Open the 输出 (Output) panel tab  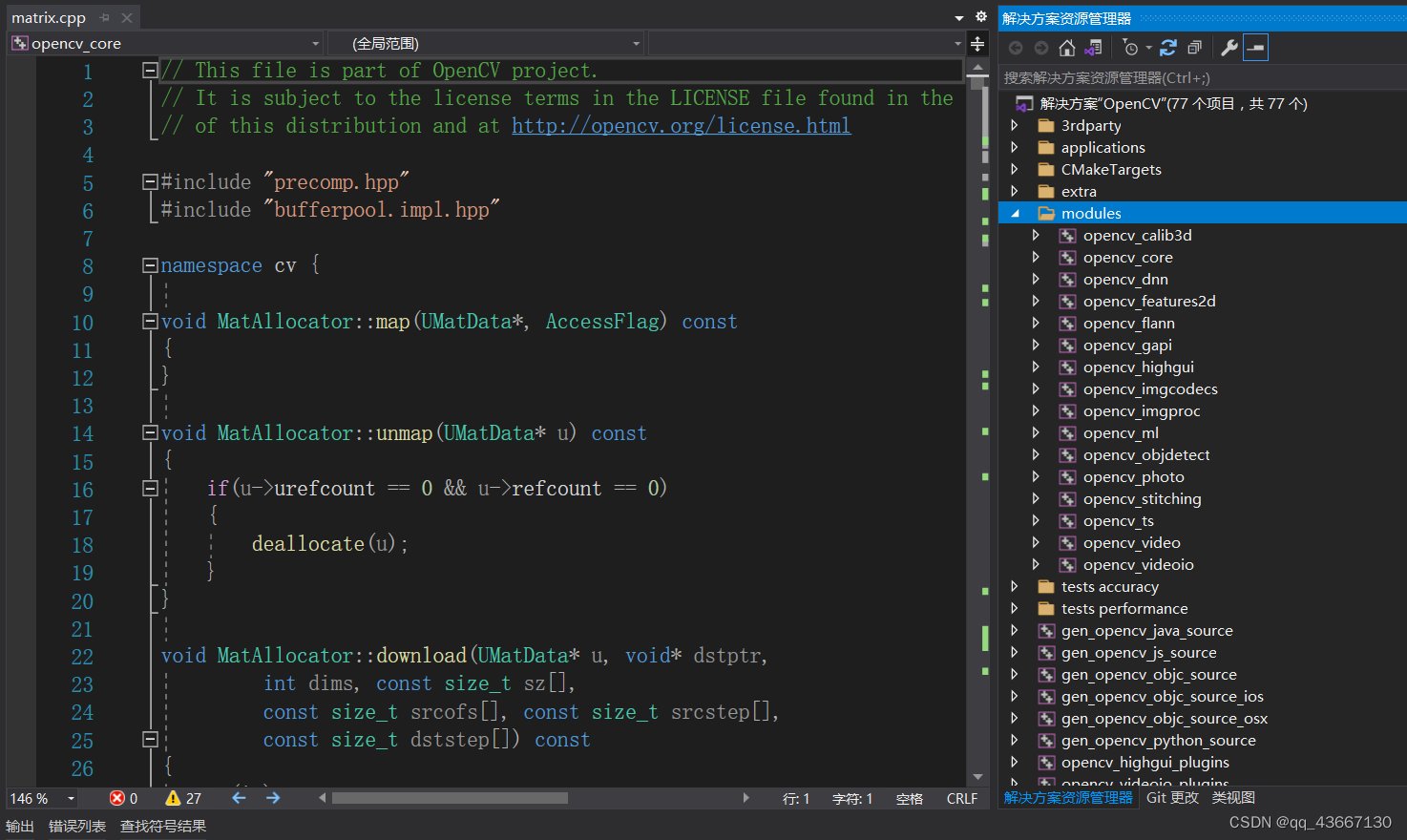(x=20, y=827)
